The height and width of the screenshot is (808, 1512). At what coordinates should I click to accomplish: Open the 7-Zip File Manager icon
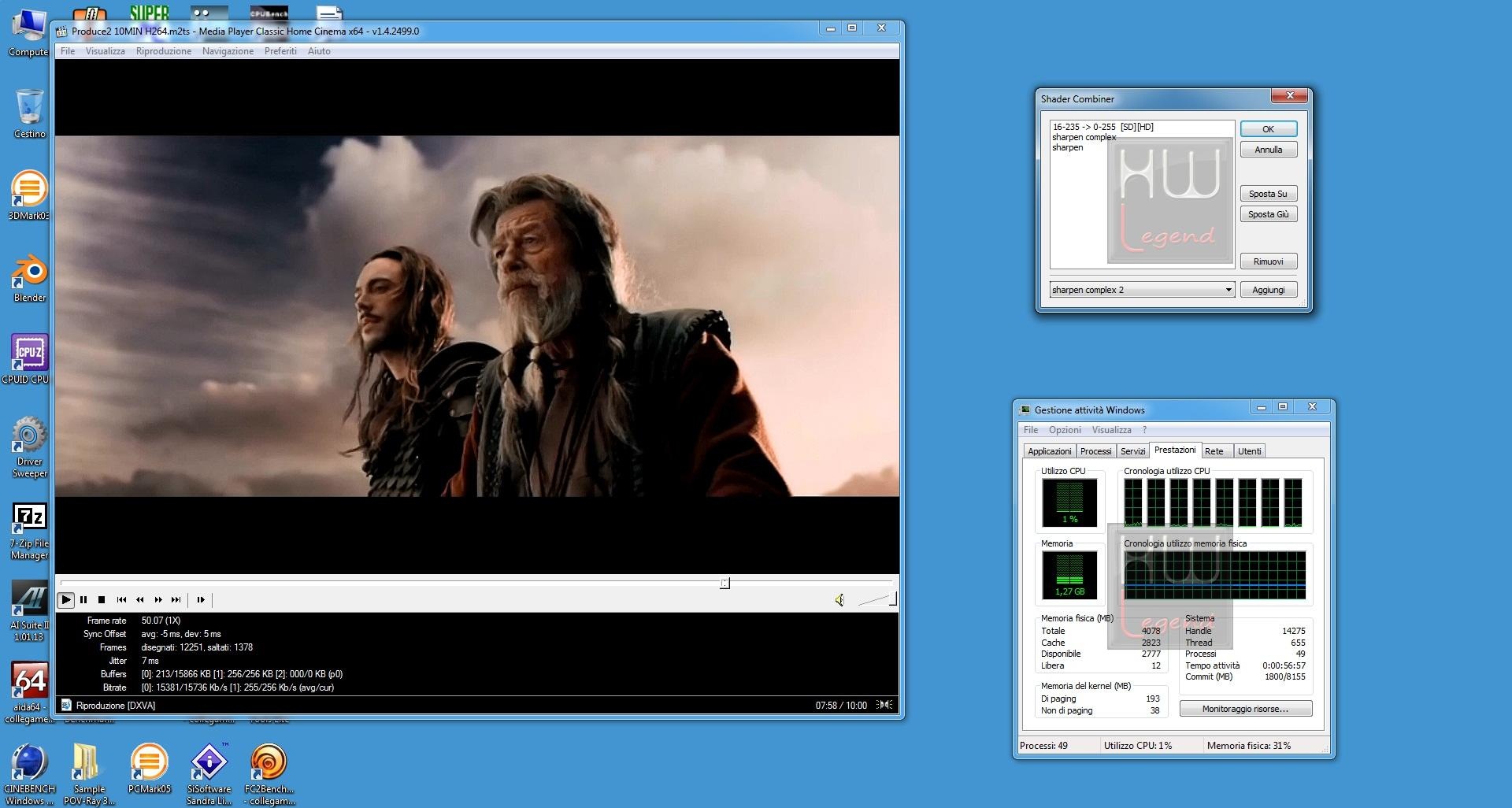tap(29, 531)
